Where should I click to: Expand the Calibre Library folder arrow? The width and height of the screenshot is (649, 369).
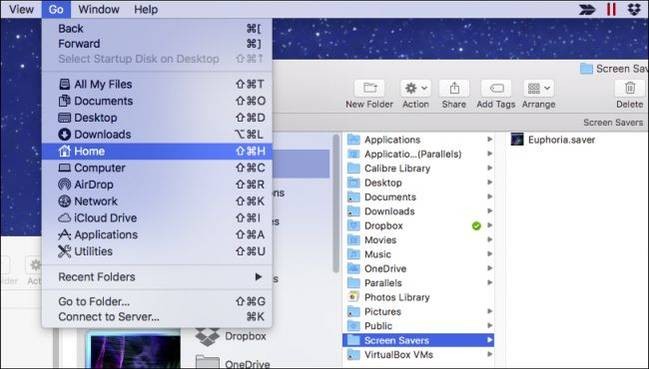click(490, 168)
